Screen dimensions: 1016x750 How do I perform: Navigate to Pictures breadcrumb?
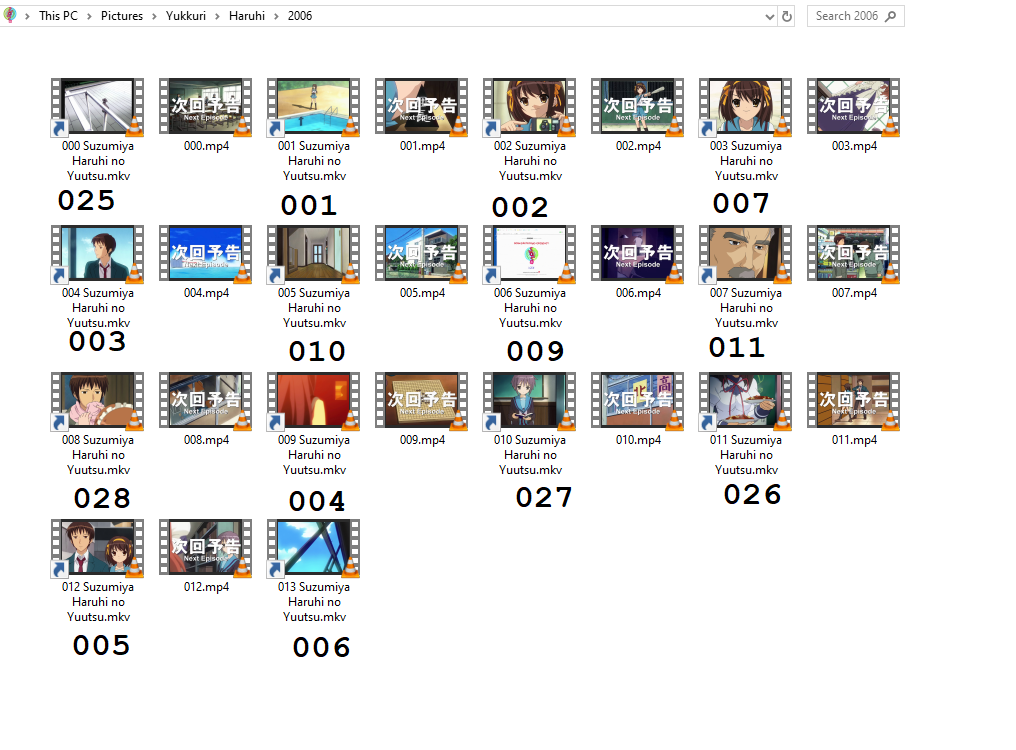click(122, 16)
